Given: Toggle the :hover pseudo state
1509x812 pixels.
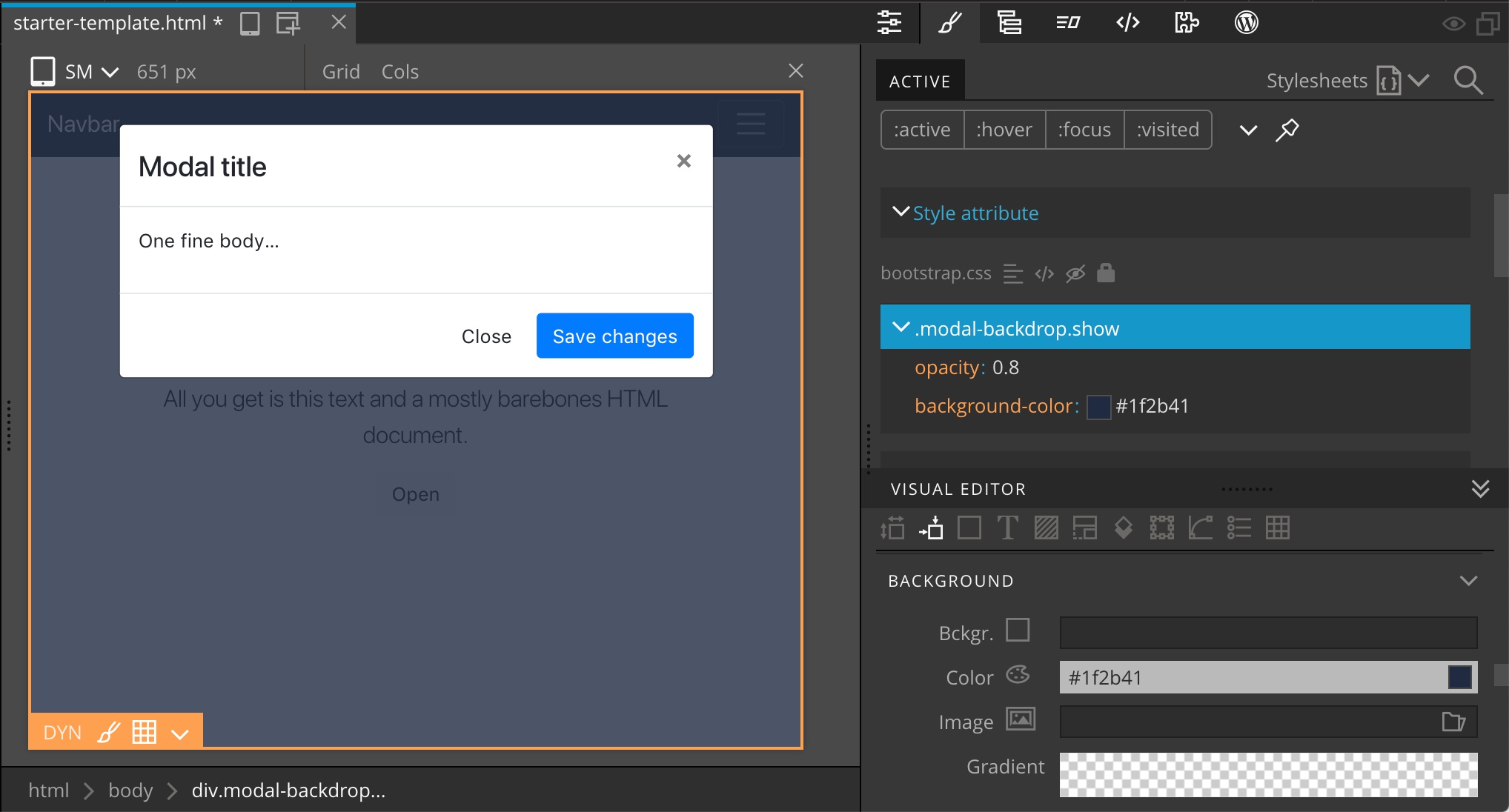Looking at the screenshot, I should [1004, 130].
